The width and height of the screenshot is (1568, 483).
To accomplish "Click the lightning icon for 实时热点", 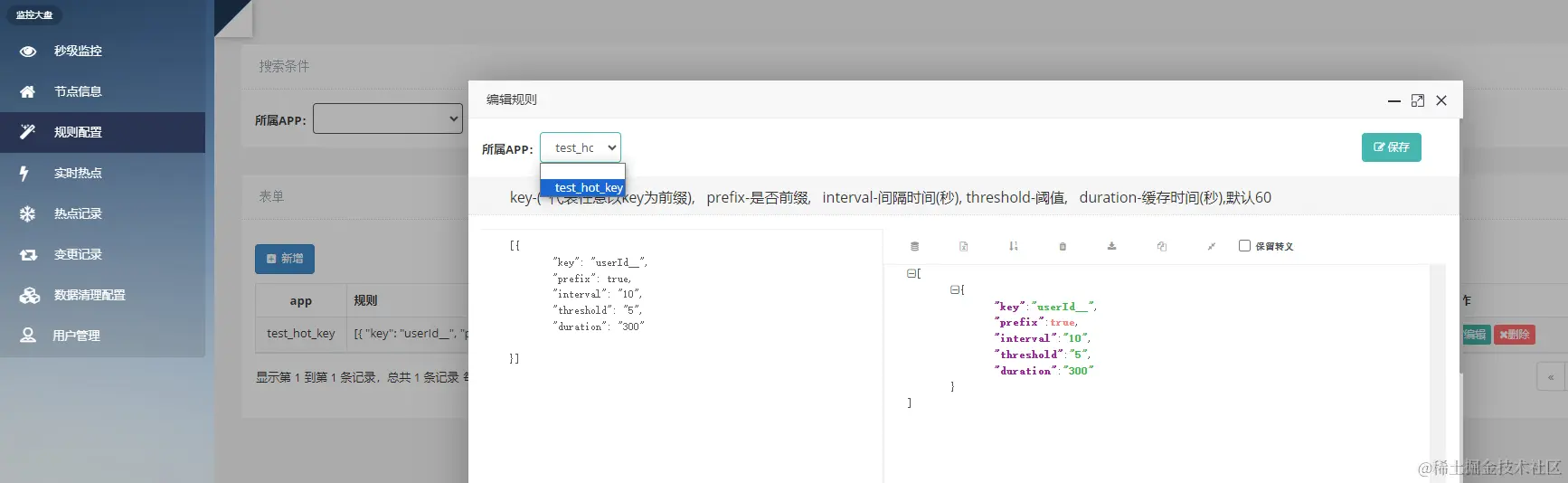I will pyautogui.click(x=24, y=173).
